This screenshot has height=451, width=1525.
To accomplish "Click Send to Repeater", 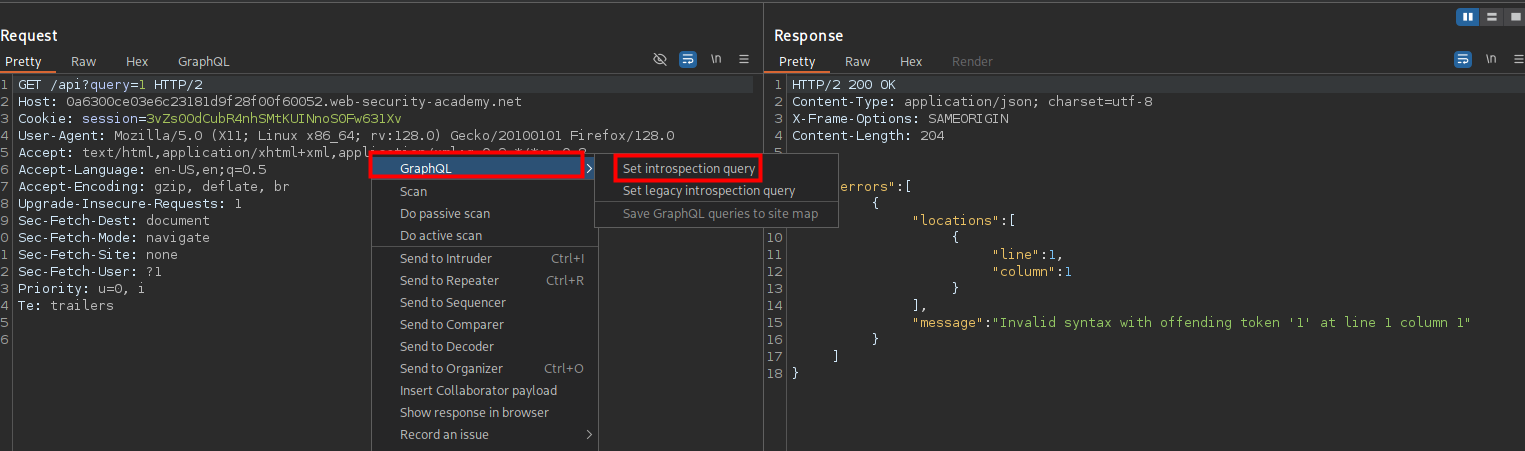I will click(x=449, y=281).
